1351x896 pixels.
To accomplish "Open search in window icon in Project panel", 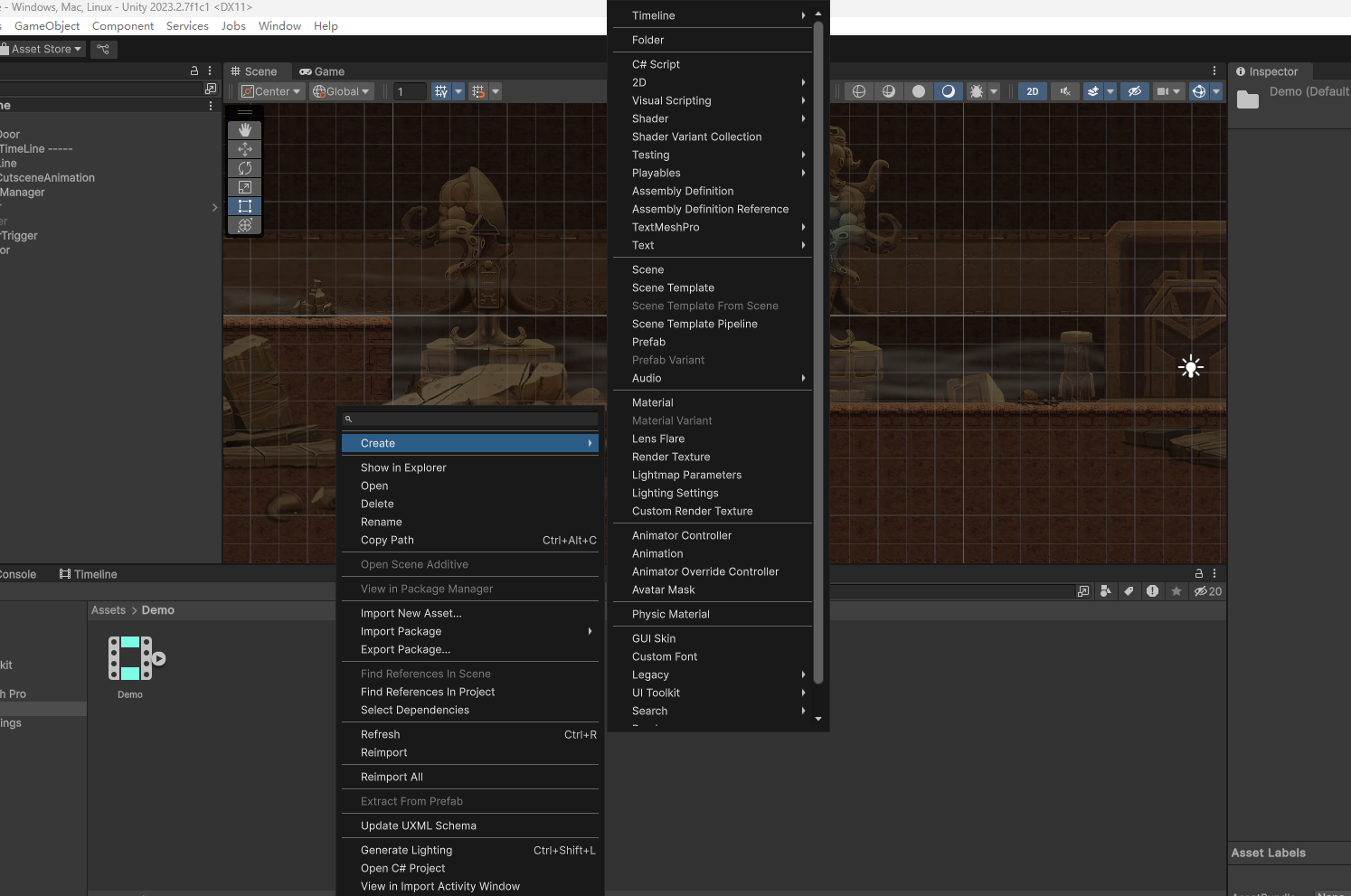I will [x=1083, y=591].
